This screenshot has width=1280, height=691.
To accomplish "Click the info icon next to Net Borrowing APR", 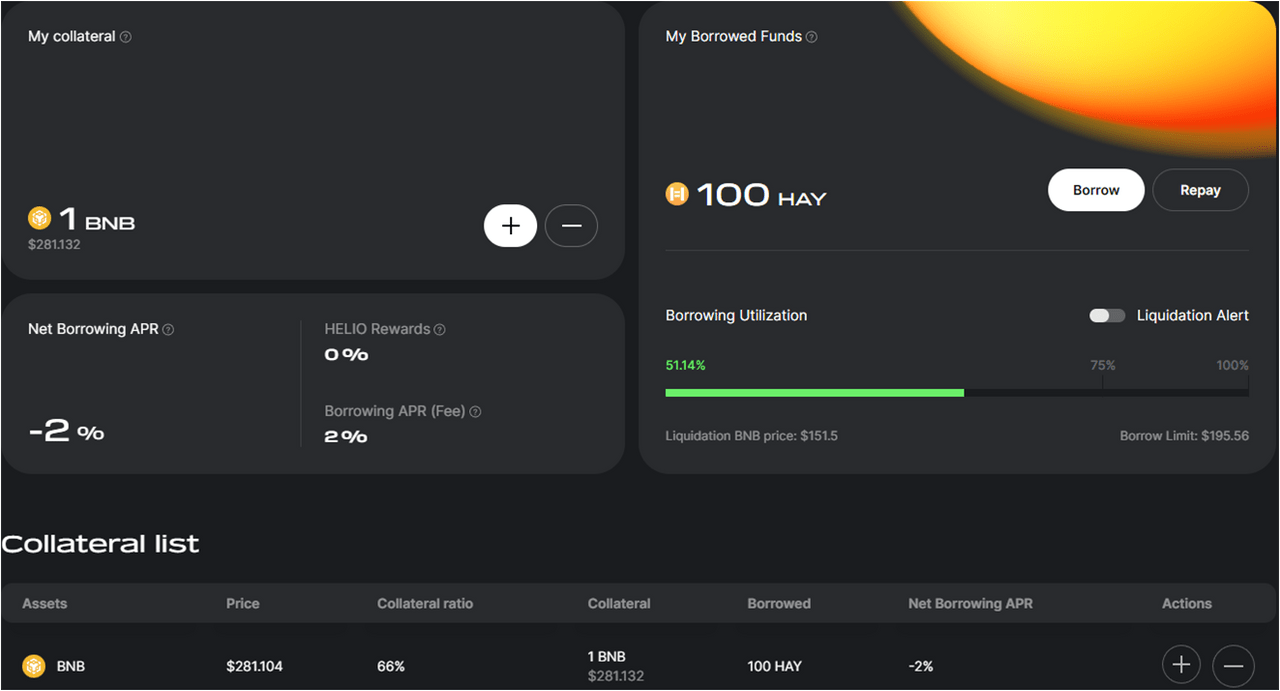I will (168, 330).
